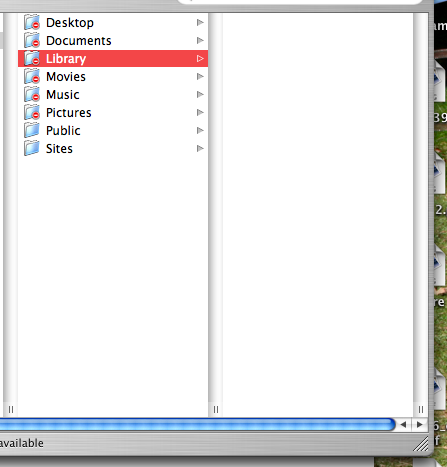Select the "Sites" row text
447x467 pixels.
(59, 149)
